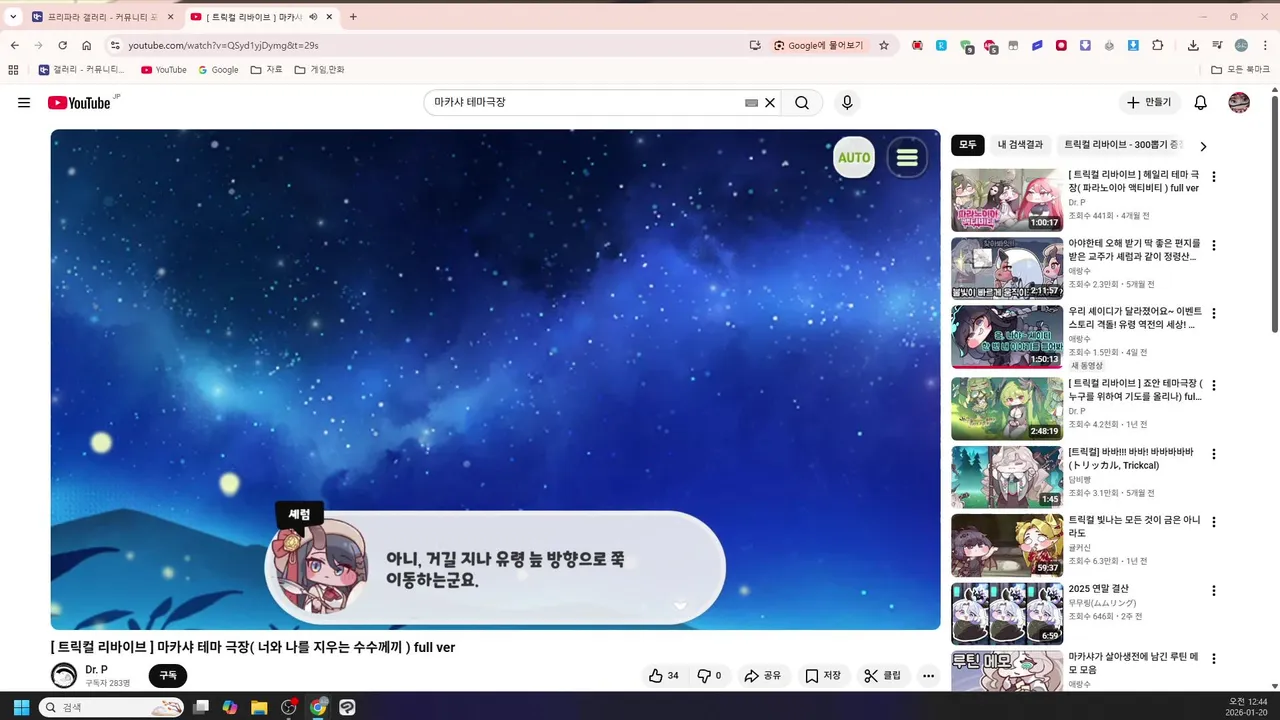
Task: Open the Extensions puzzle icon
Action: coord(1158,45)
